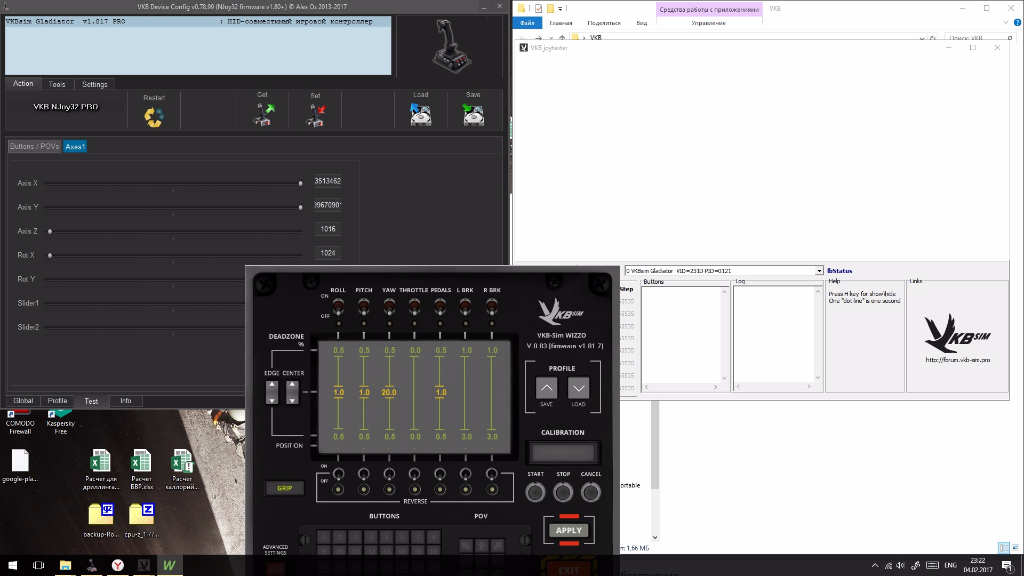Viewport: 1024px width, 576px height.
Task: Open the Settings tab
Action: click(x=95, y=84)
